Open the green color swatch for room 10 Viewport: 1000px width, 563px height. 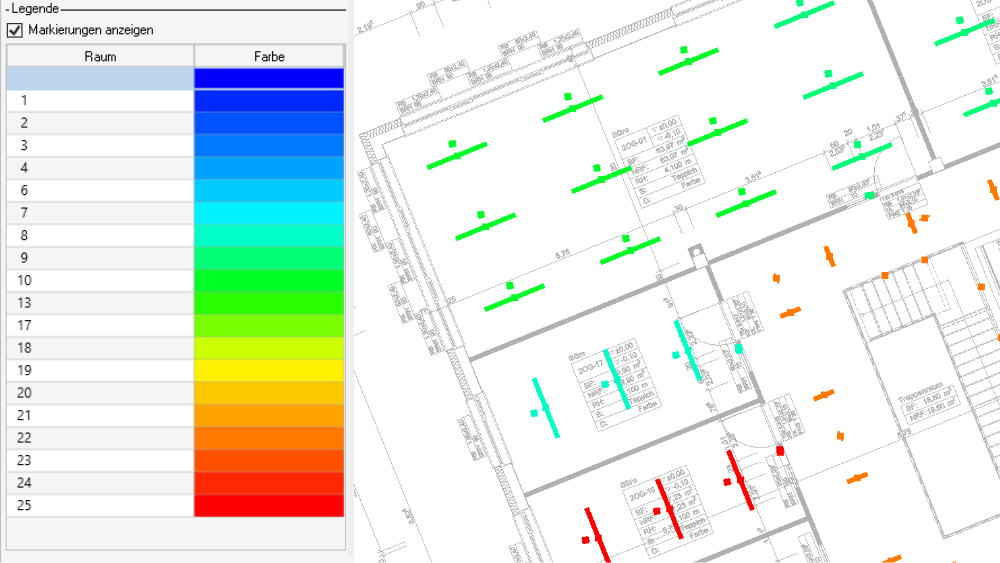click(269, 281)
